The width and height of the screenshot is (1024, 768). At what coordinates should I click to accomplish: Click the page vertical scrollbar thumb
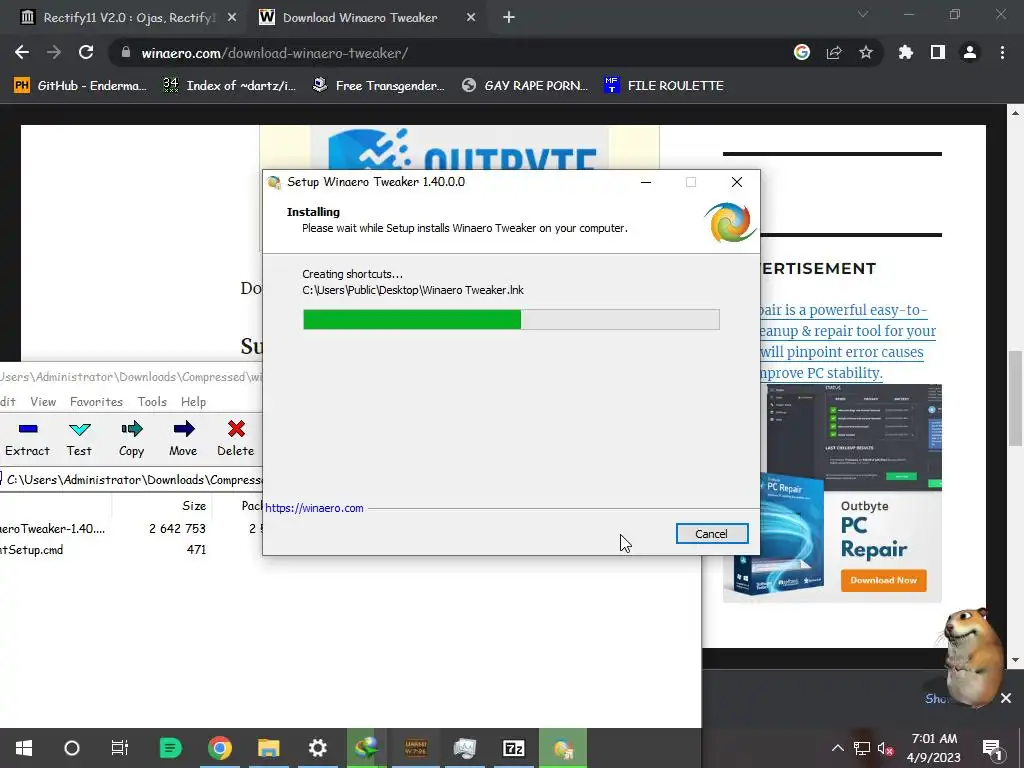[x=1015, y=398]
